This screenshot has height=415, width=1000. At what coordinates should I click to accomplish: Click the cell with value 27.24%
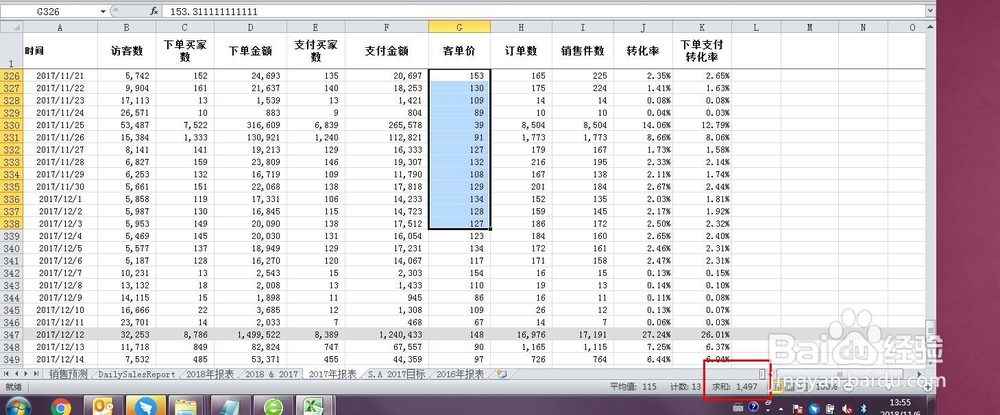tap(643, 334)
